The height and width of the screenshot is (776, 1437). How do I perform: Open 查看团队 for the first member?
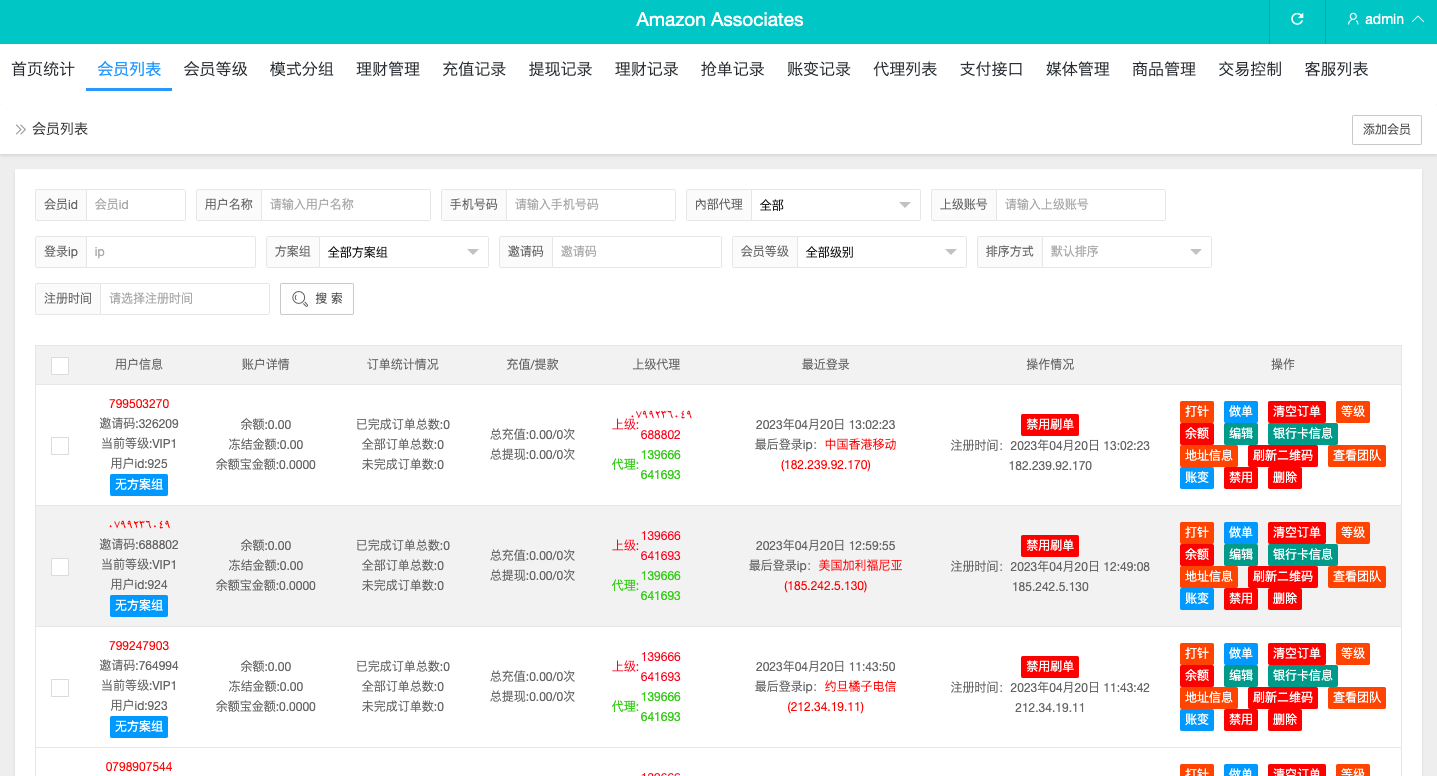tap(1356, 455)
